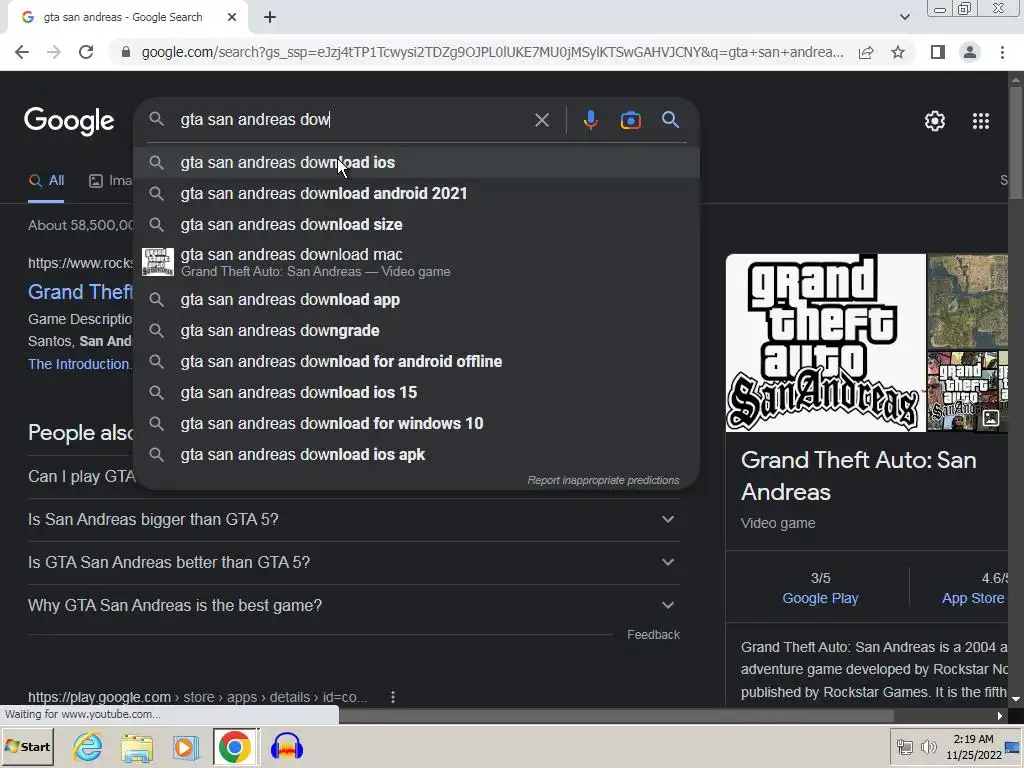Screen dimensions: 1024x768
Task: Click the Chrome taskbar icon
Action: 234,747
